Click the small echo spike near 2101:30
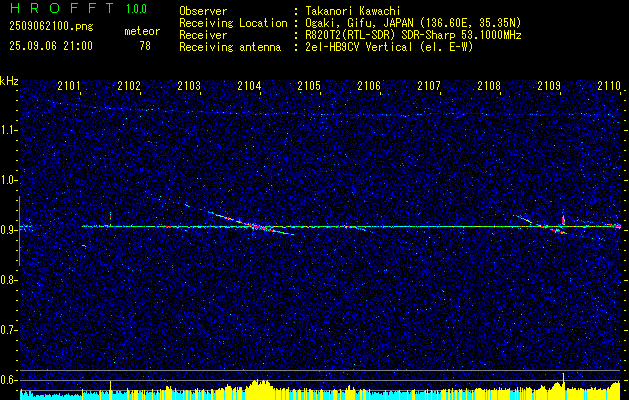Viewport: 629px width, 400px height. (x=110, y=219)
